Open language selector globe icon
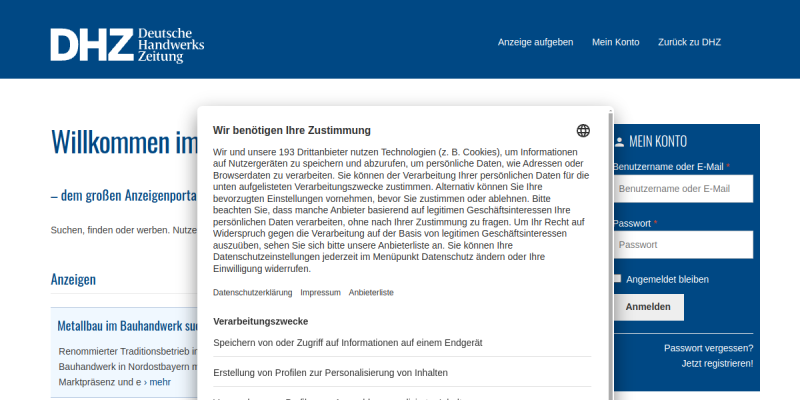Image resolution: width=800 pixels, height=400 pixels. tap(583, 131)
